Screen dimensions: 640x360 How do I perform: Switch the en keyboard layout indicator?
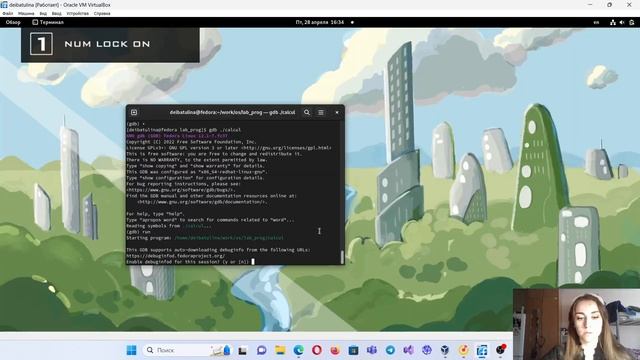click(x=596, y=22)
